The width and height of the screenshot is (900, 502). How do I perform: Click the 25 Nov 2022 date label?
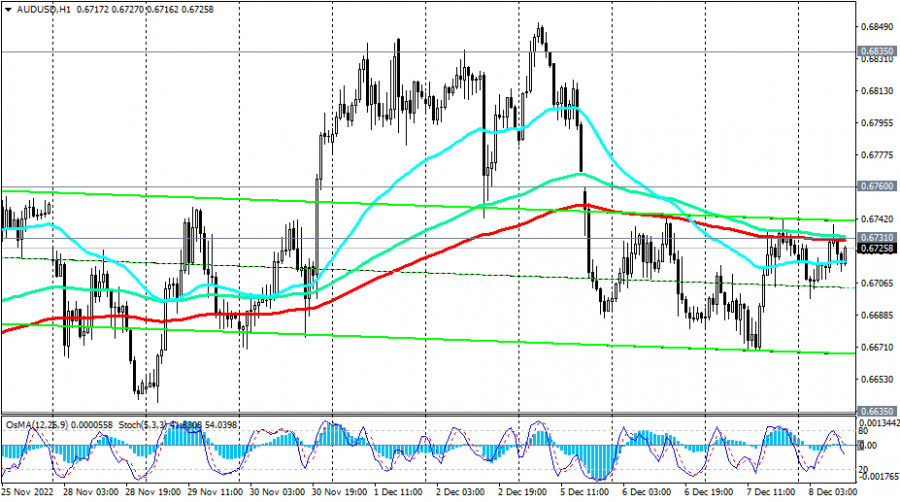(x=28, y=493)
